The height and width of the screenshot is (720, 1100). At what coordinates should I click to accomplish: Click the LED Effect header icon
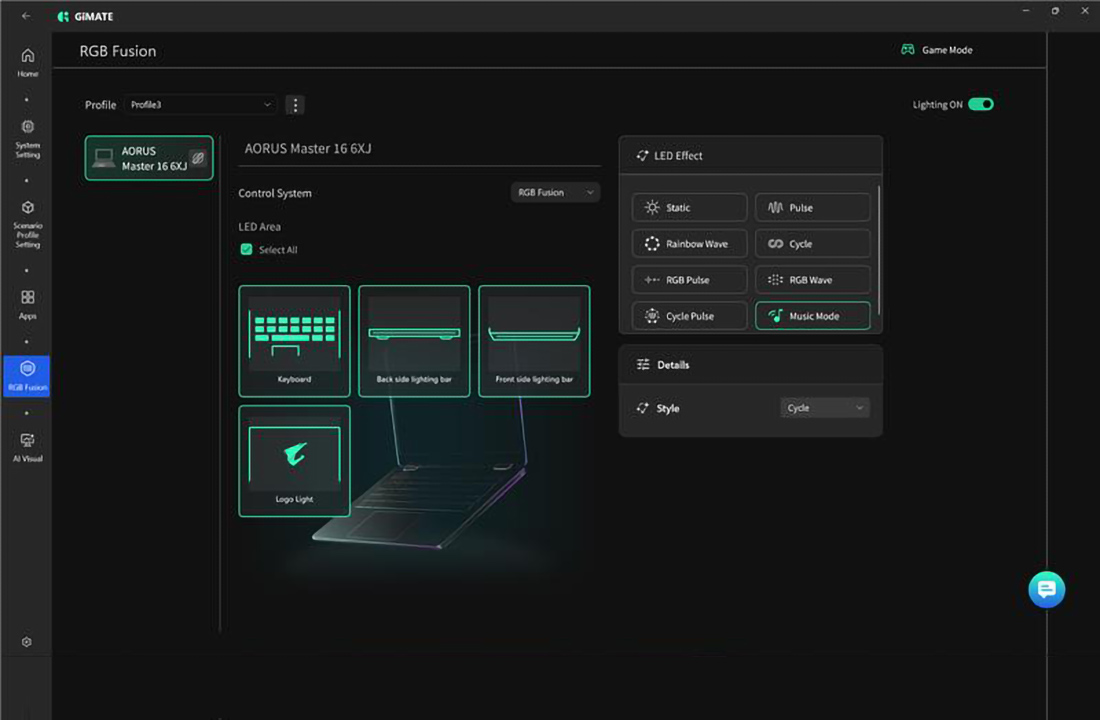pos(642,155)
